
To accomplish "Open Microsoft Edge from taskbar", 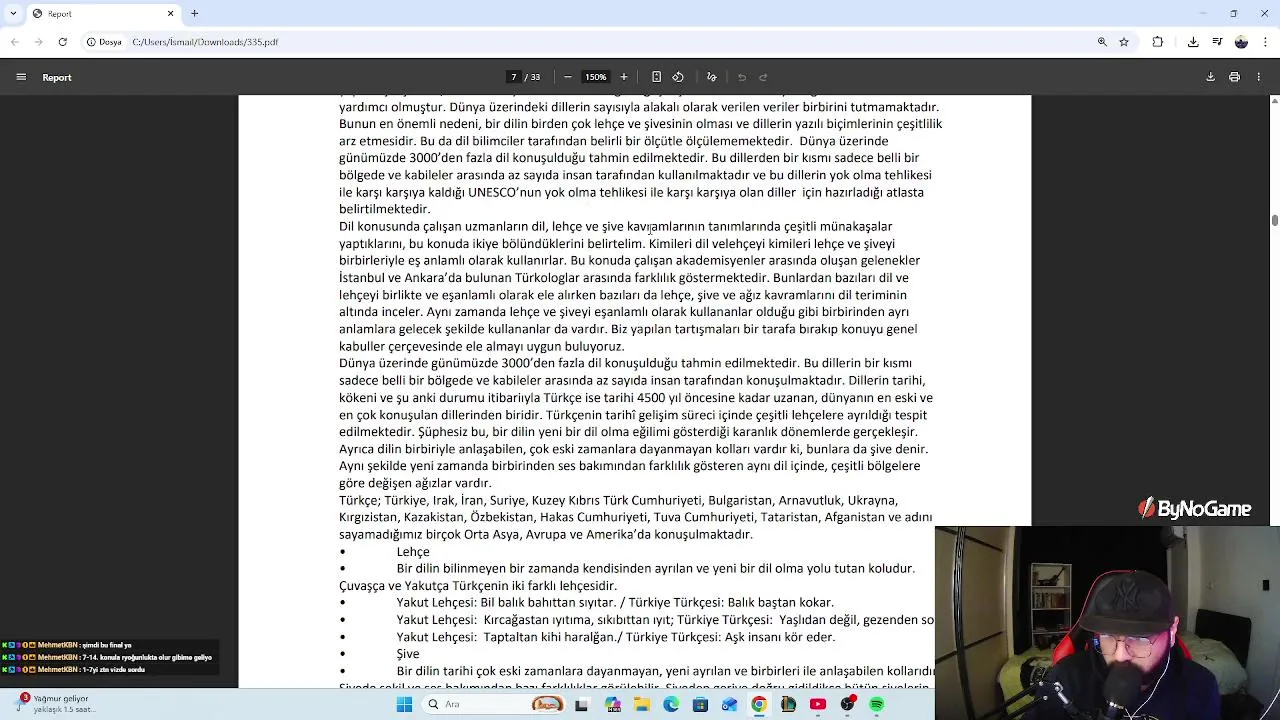I will (670, 704).
